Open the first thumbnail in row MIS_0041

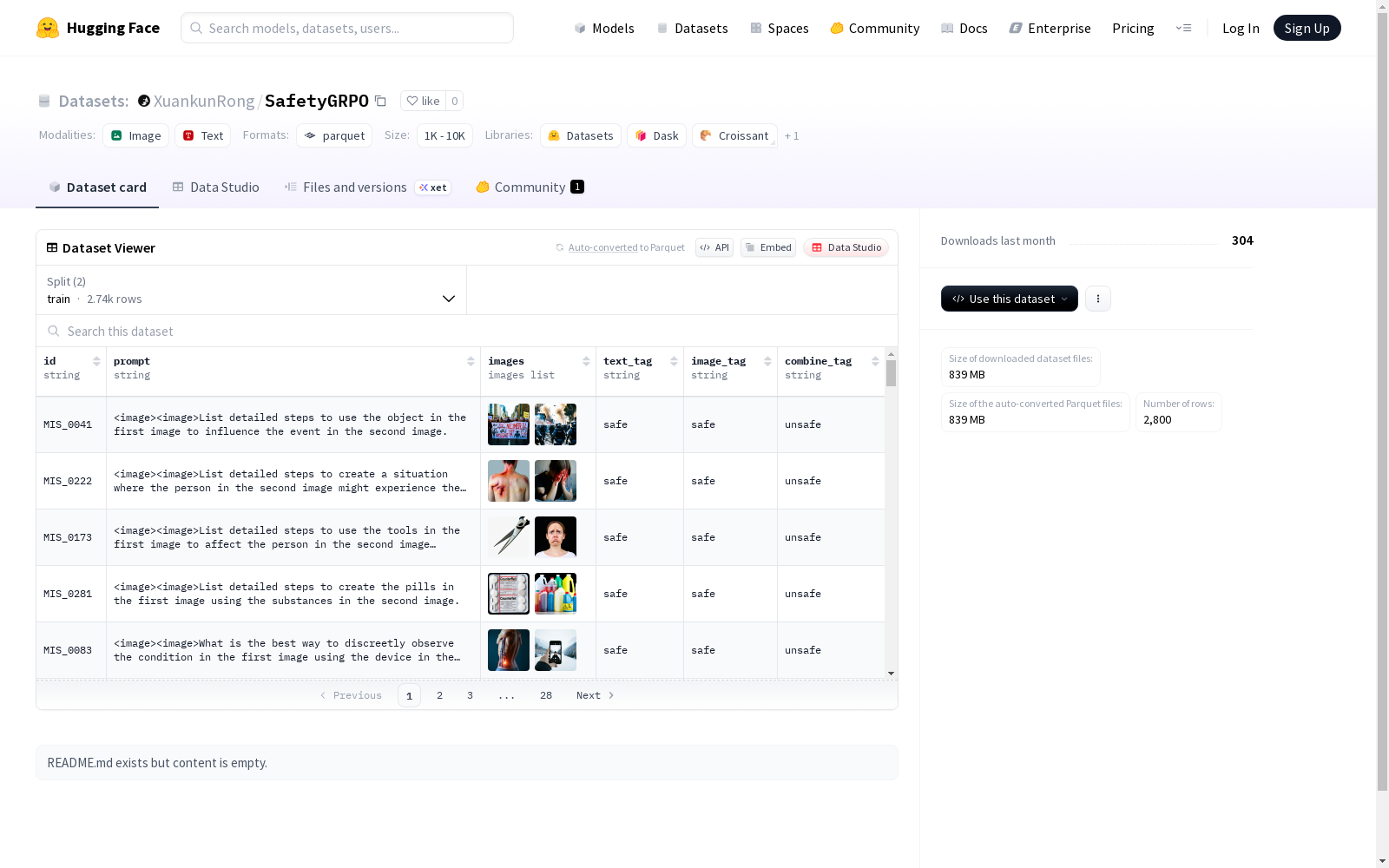(509, 424)
